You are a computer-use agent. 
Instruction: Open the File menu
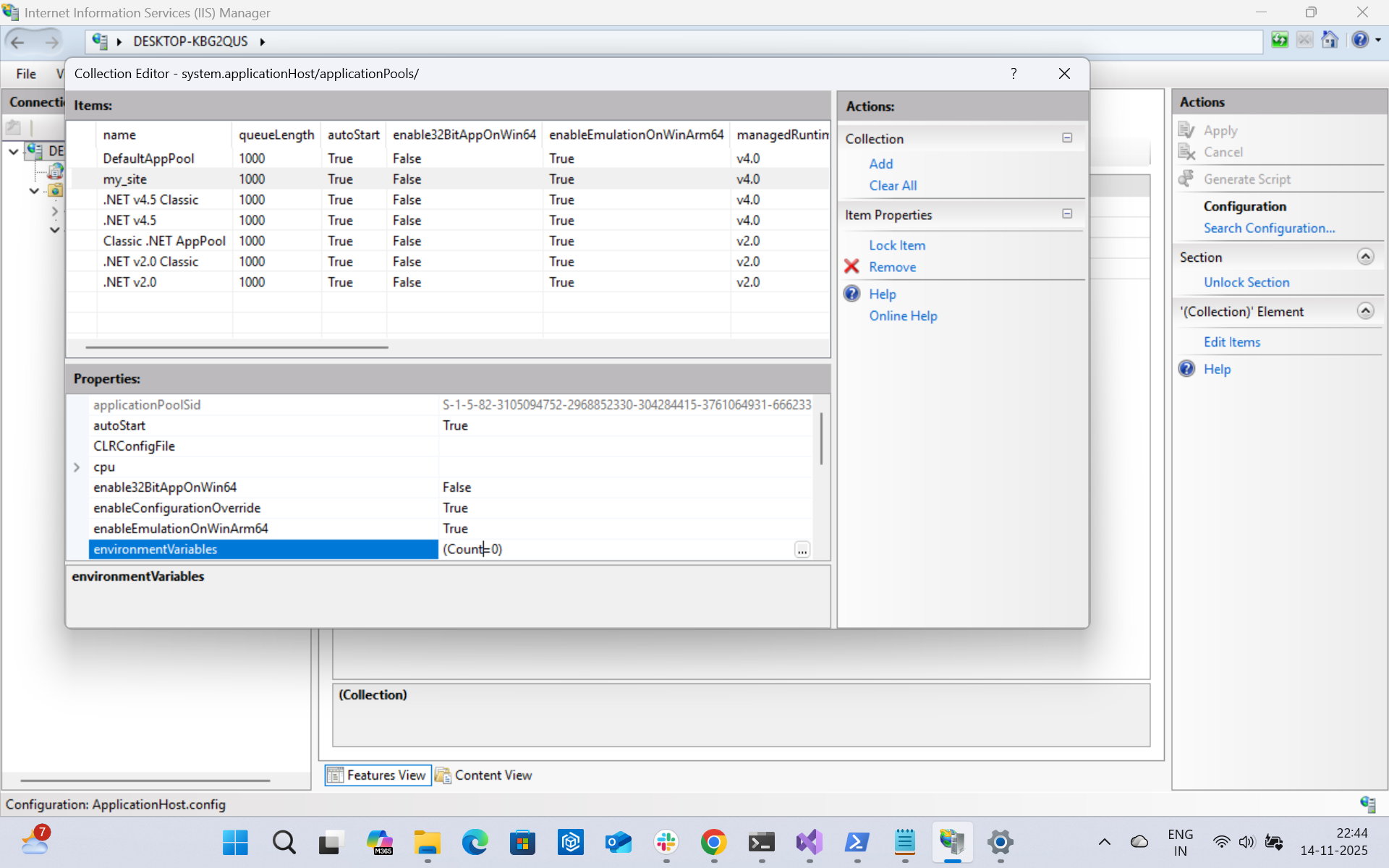point(26,74)
